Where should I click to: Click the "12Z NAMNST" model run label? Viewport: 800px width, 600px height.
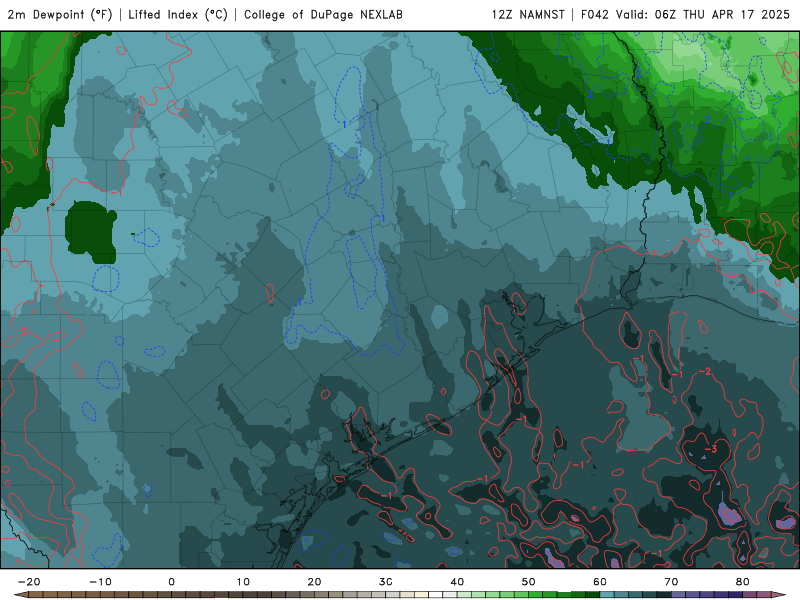(x=528, y=15)
